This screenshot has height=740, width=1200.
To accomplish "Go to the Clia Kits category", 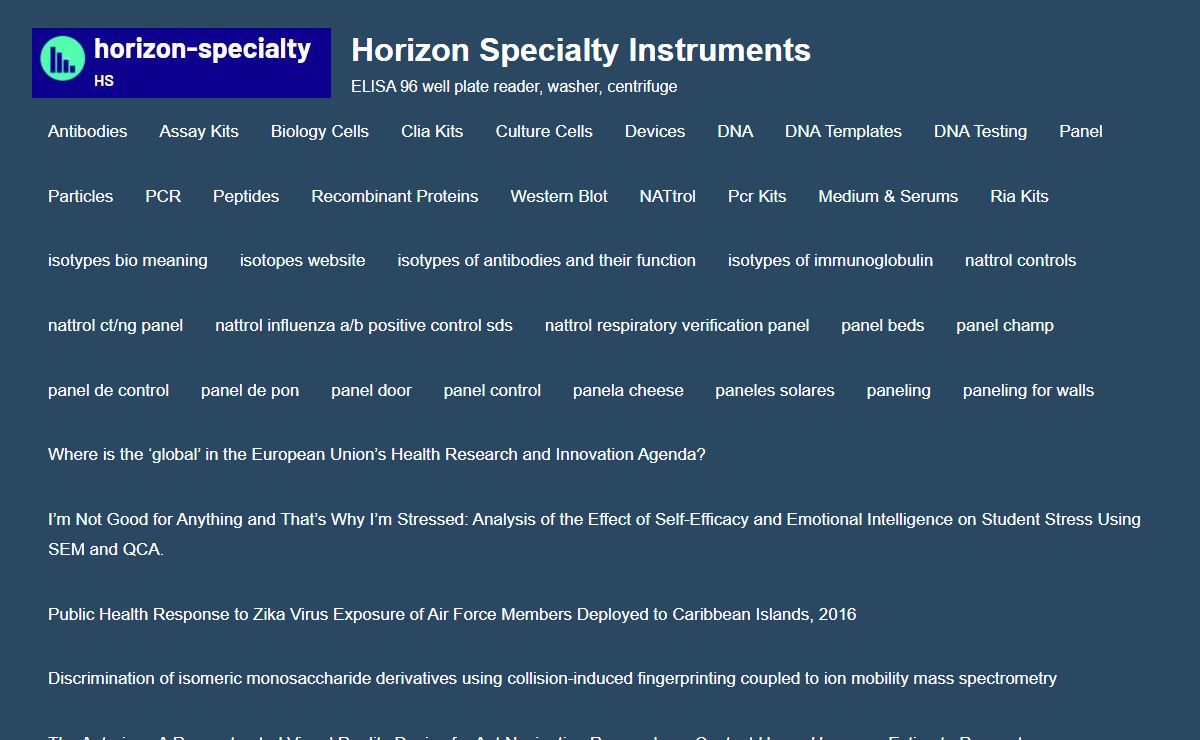I will pyautogui.click(x=432, y=131).
